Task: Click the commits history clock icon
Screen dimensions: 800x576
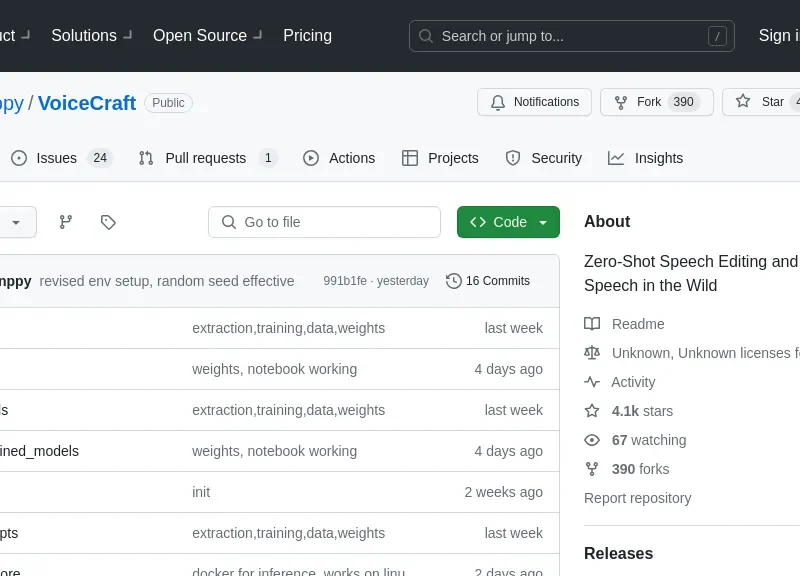Action: tap(454, 281)
